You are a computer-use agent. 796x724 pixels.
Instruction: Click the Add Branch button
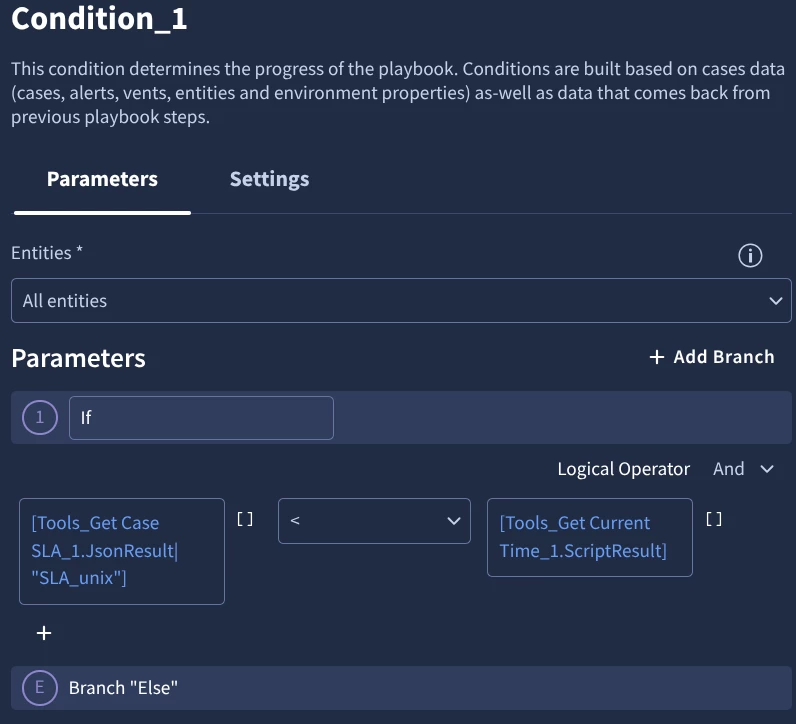point(712,357)
